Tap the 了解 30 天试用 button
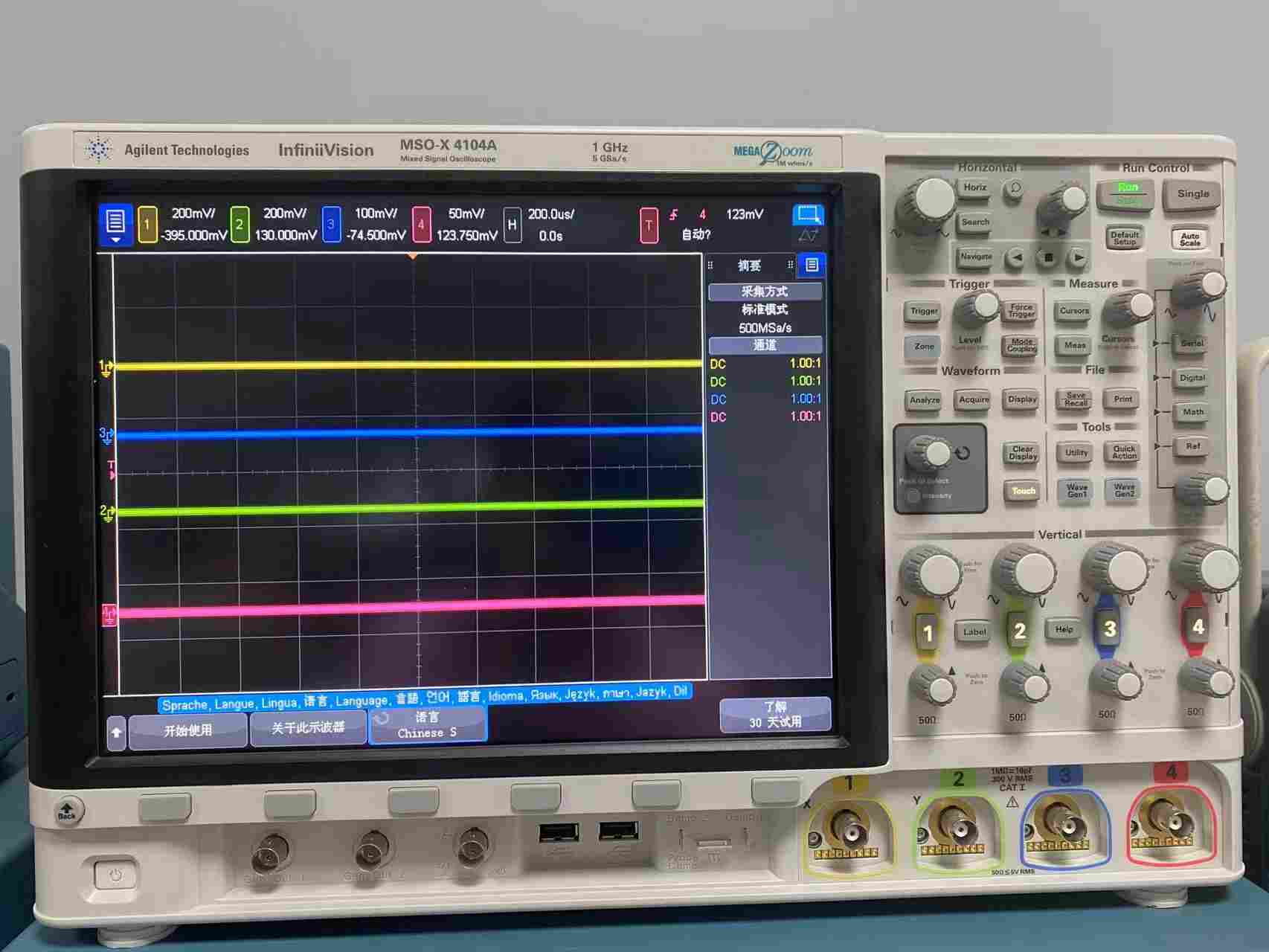This screenshot has height=952, width=1269. [775, 715]
